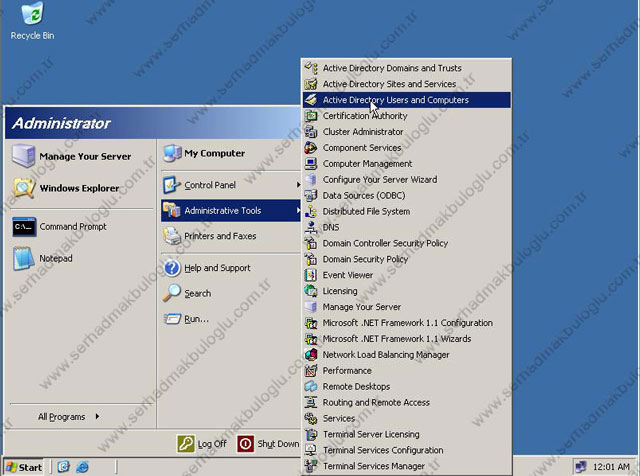Open Terminal Server Licensing
The image size is (640, 476).
(407, 434)
